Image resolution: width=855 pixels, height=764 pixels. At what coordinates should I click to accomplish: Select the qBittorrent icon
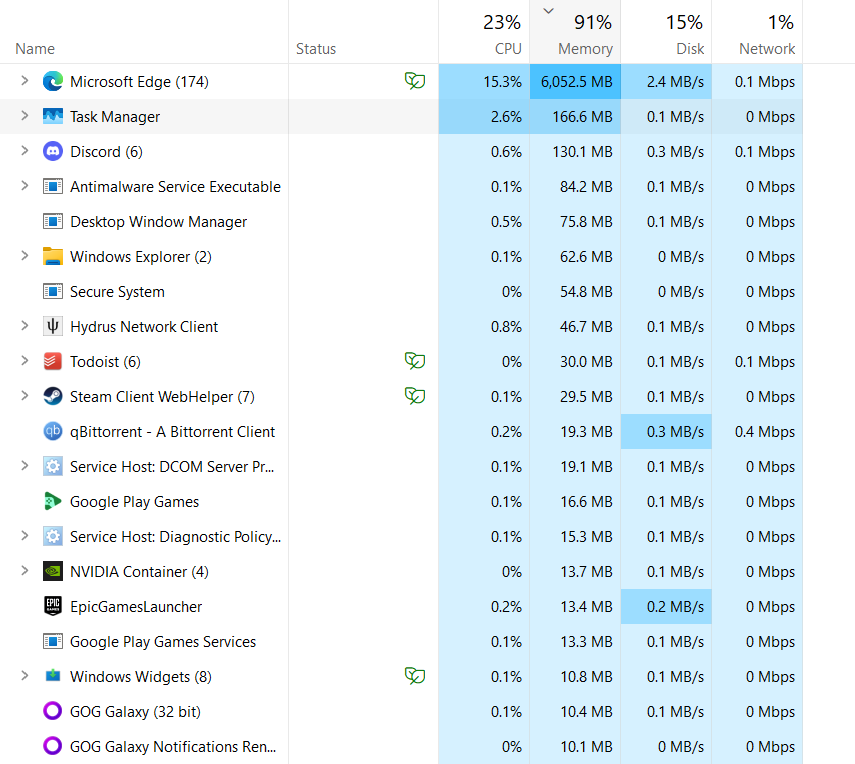tap(53, 432)
